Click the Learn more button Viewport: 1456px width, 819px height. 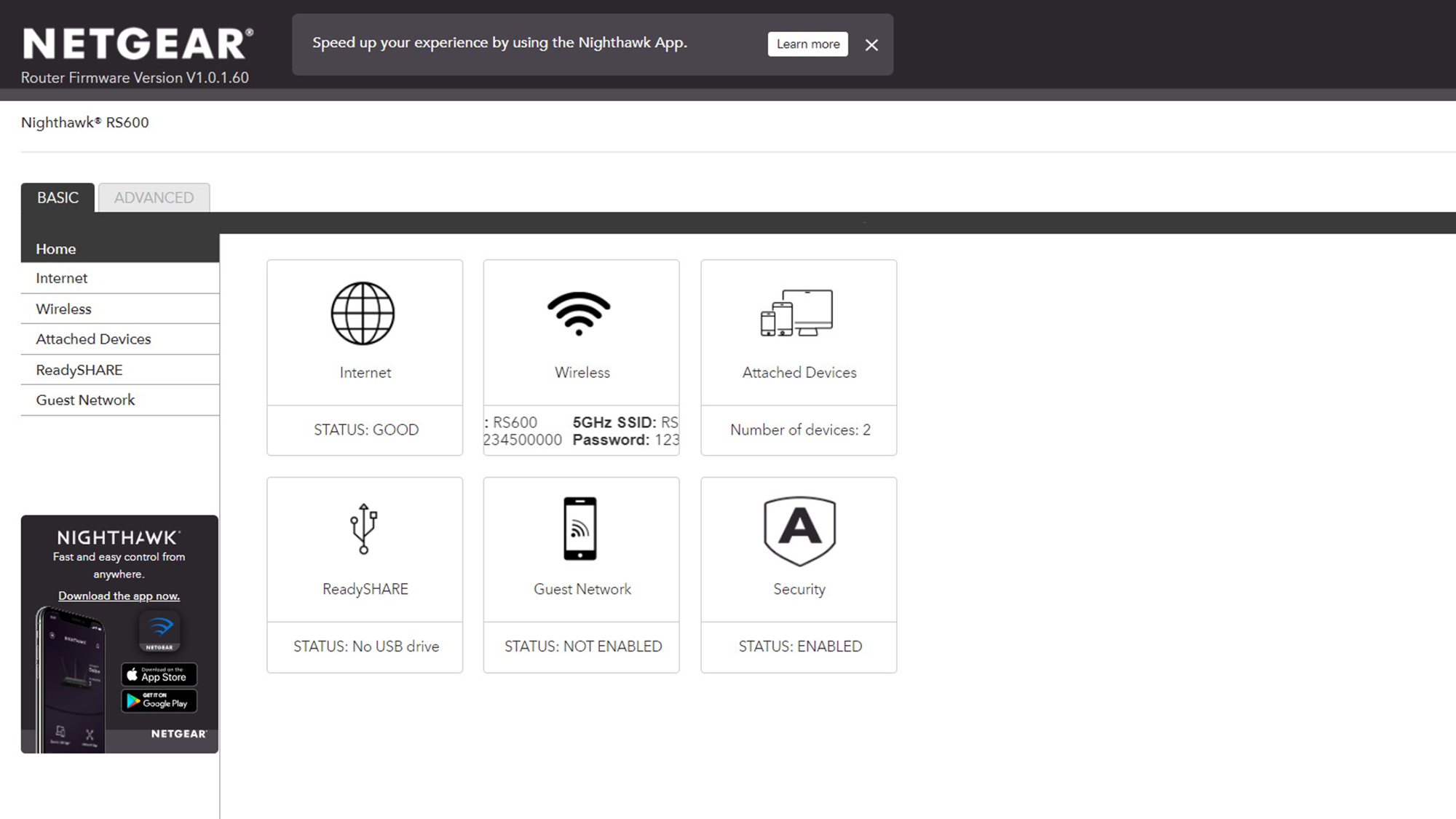(807, 44)
